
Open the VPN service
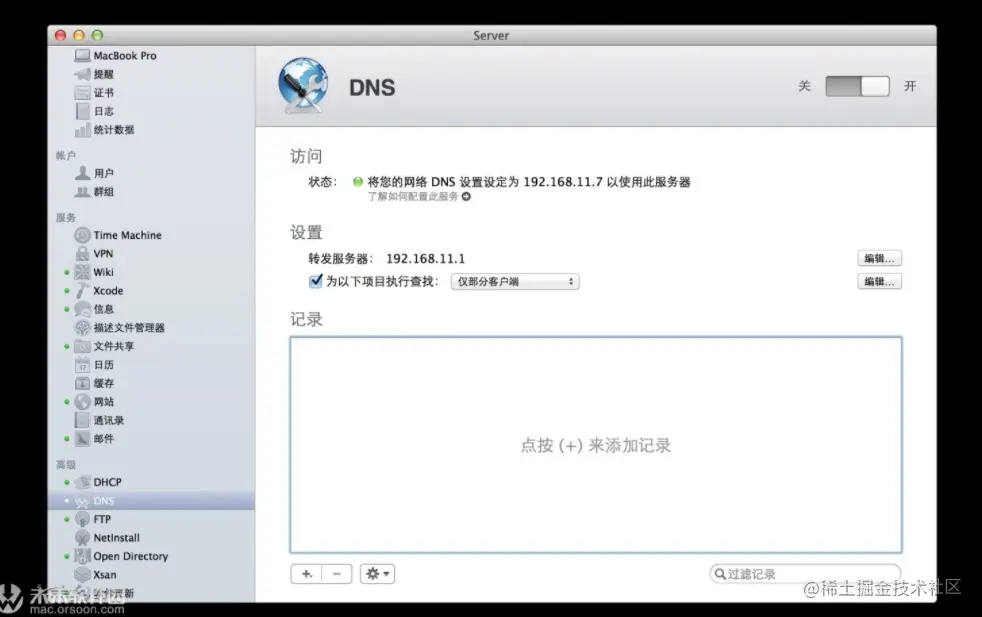[94, 254]
